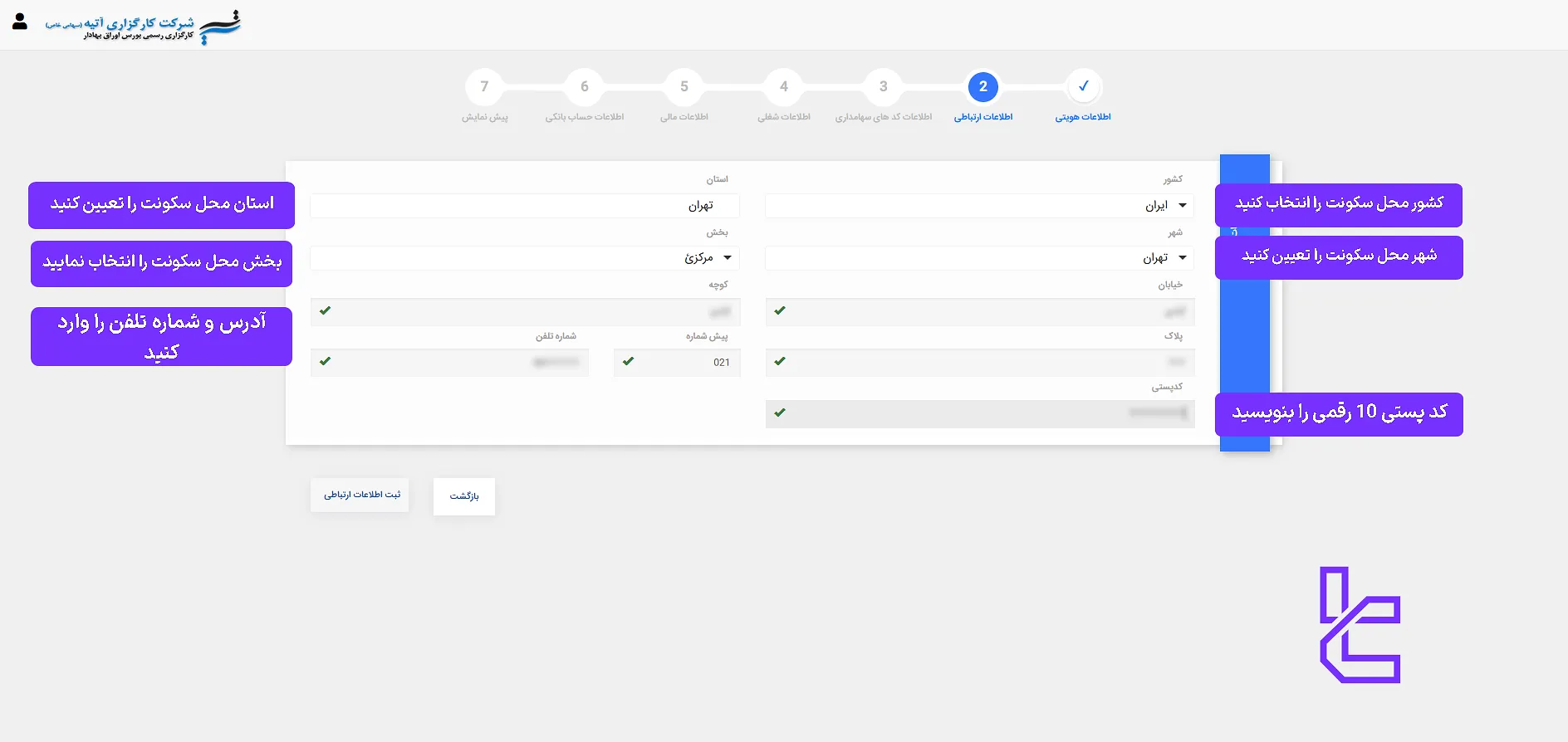This screenshot has width=1568, height=742.
Task: Click the کدپستی field label
Action: (x=1167, y=387)
